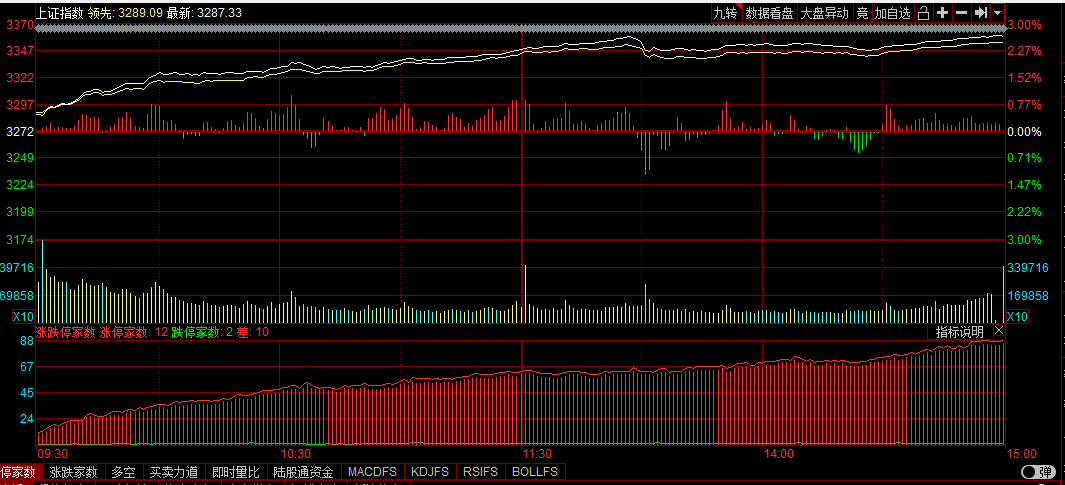Screen dimensions: 1065x485
Task: Select the MACDFS indicator tab
Action: pyautogui.click(x=372, y=472)
